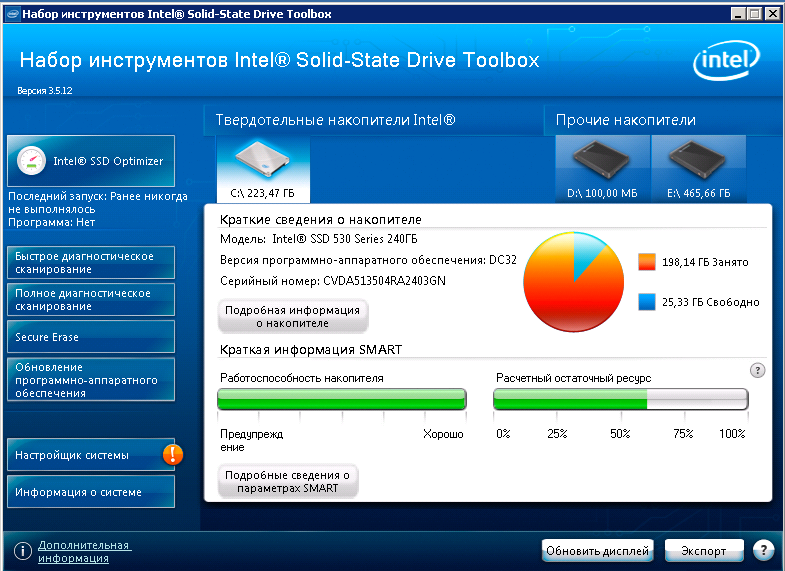Click the Программа: Нет text
The width and height of the screenshot is (785, 571).
click(x=52, y=222)
